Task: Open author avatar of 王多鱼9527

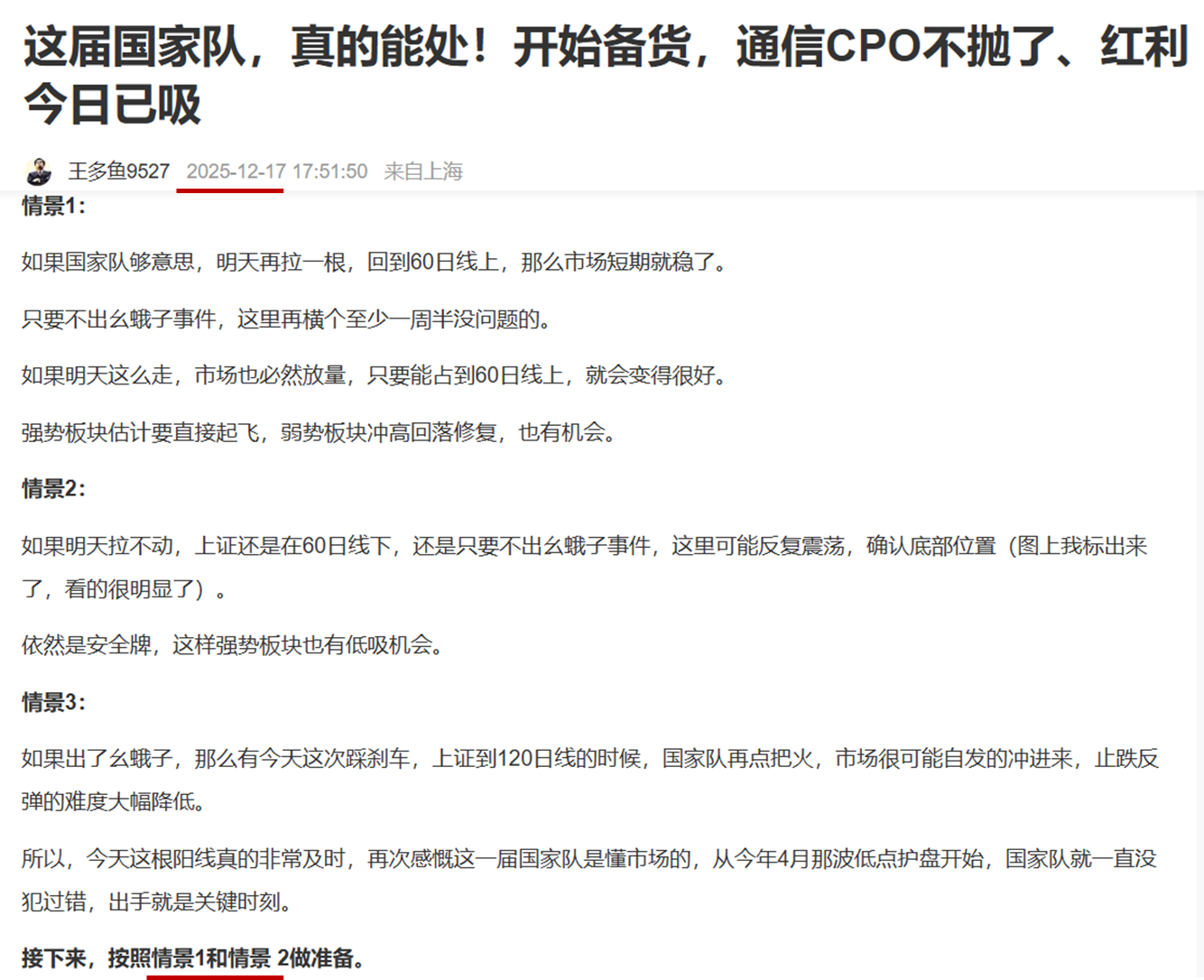Action: [39, 171]
